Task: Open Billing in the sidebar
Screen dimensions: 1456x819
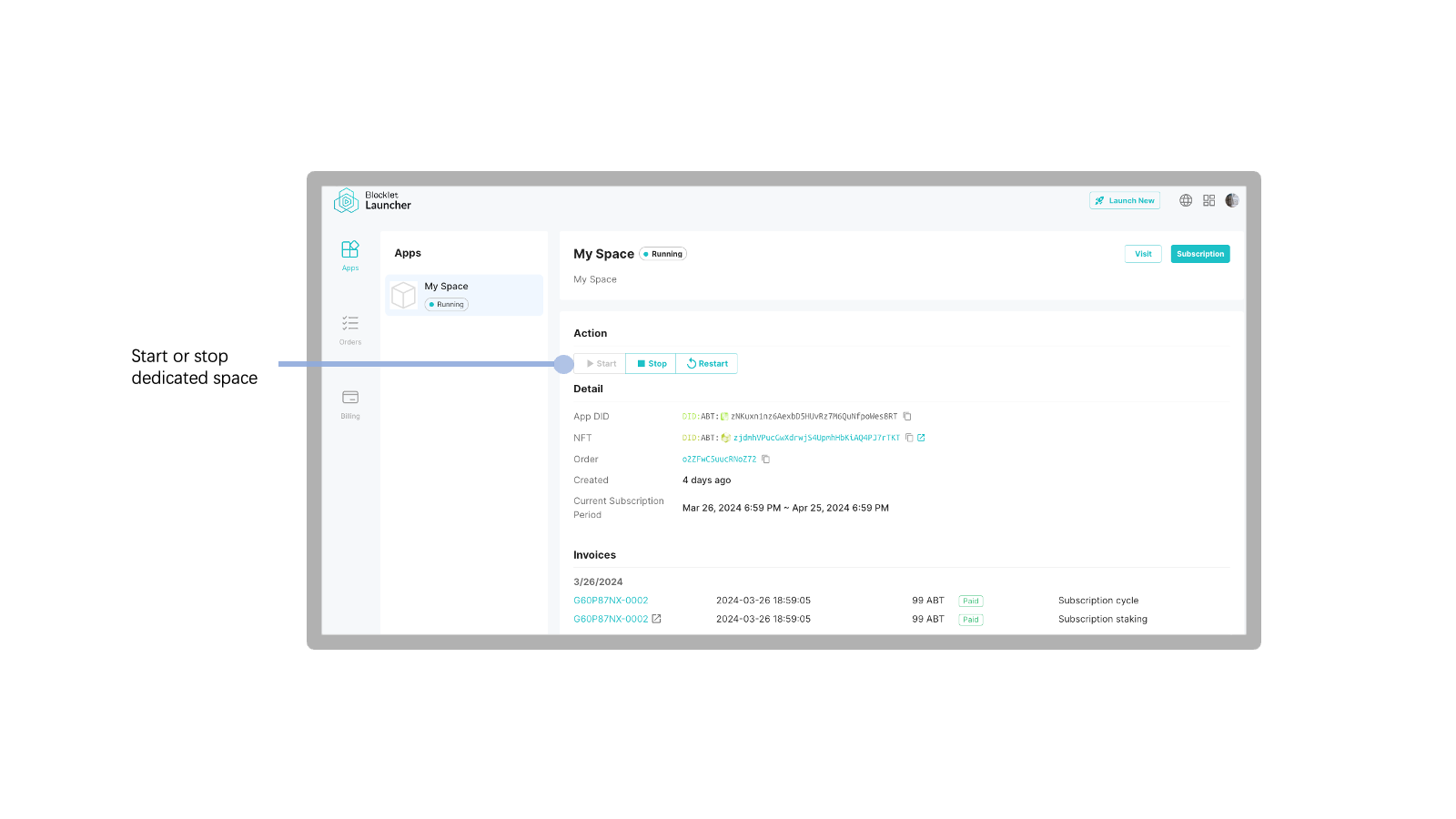Action: pos(350,403)
